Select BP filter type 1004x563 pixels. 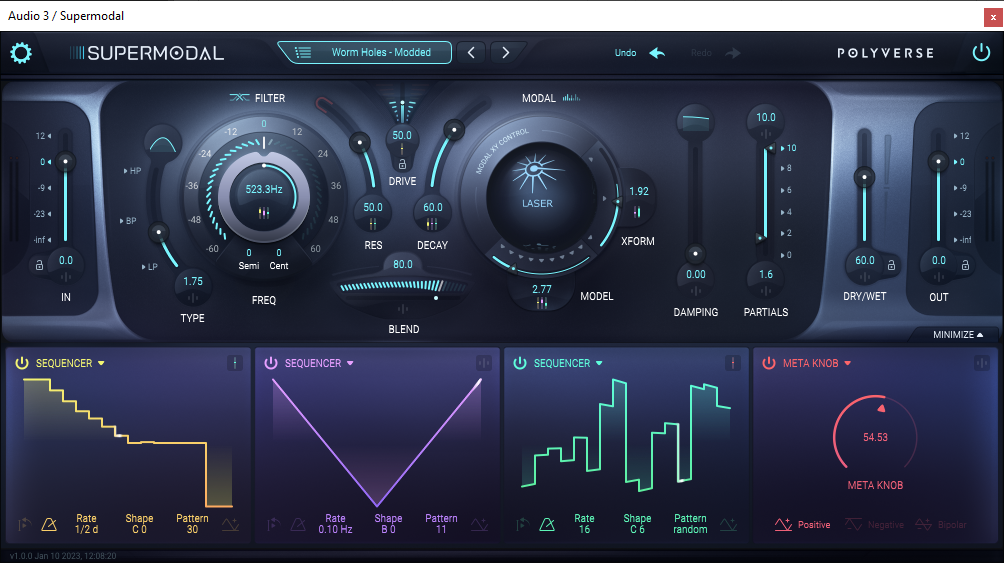tap(128, 221)
